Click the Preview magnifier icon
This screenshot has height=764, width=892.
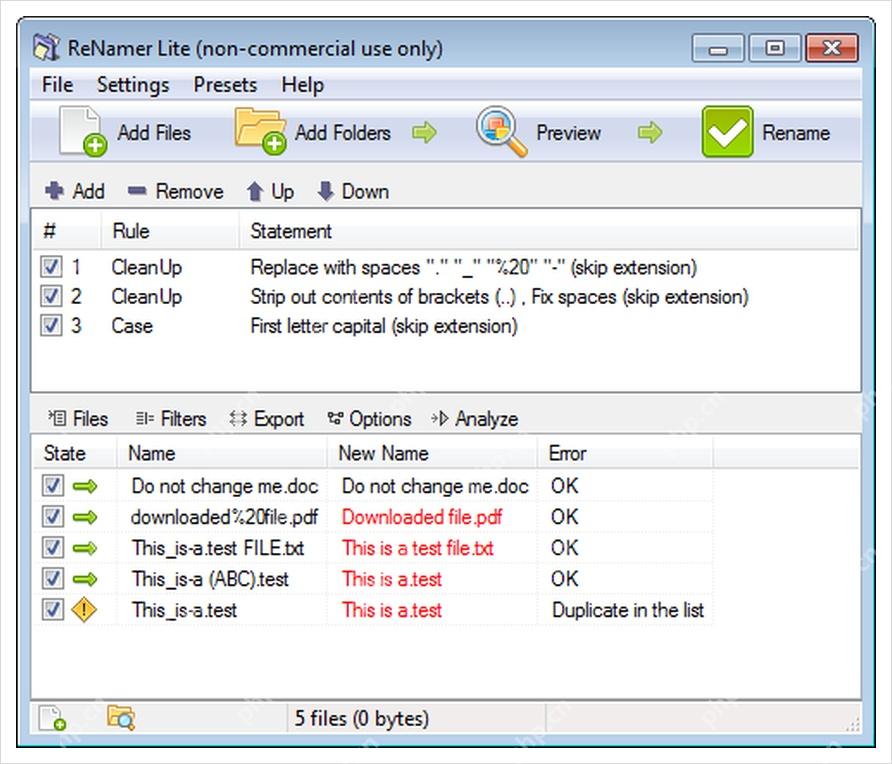tap(502, 131)
